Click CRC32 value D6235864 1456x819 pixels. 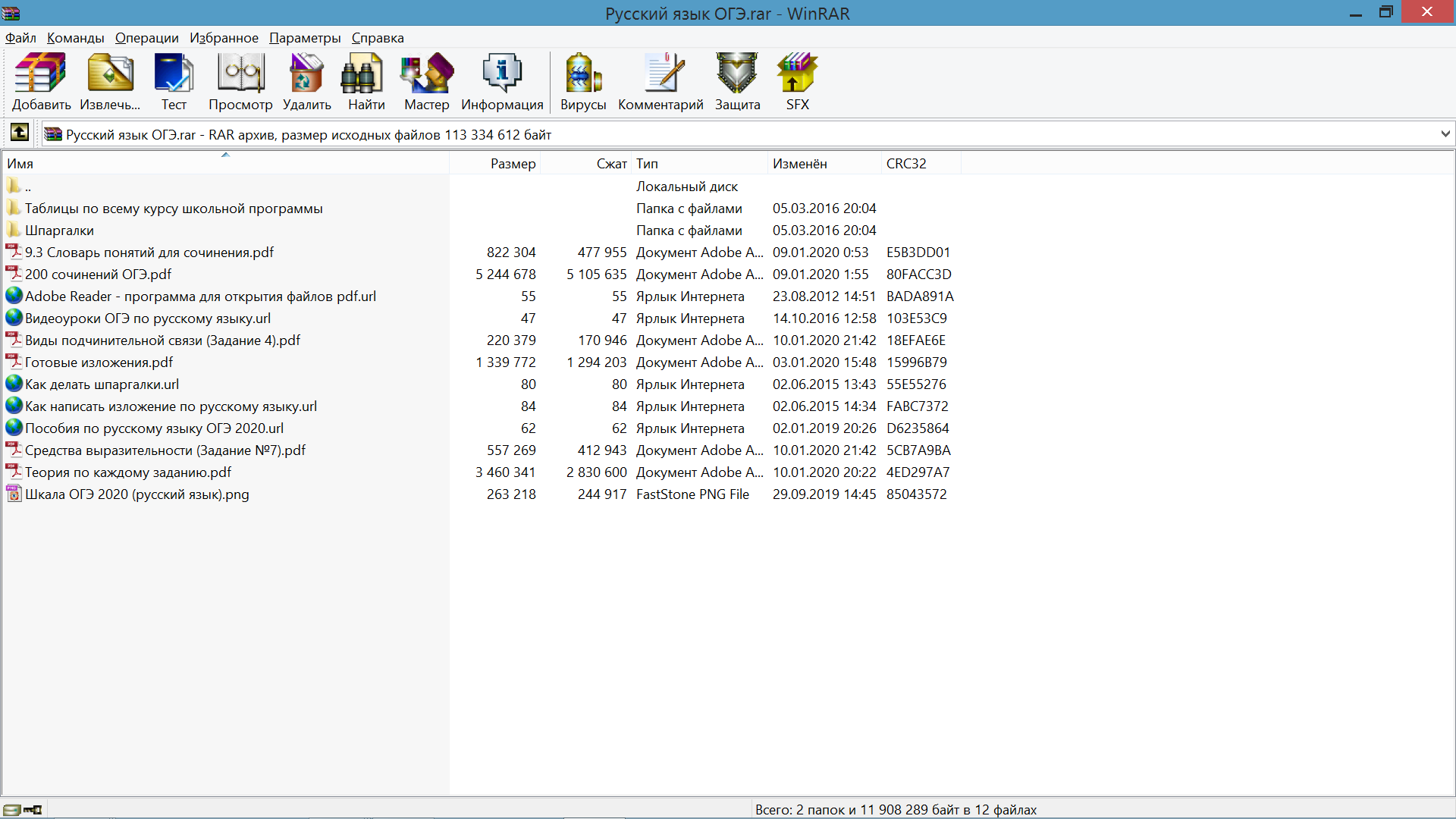918,428
